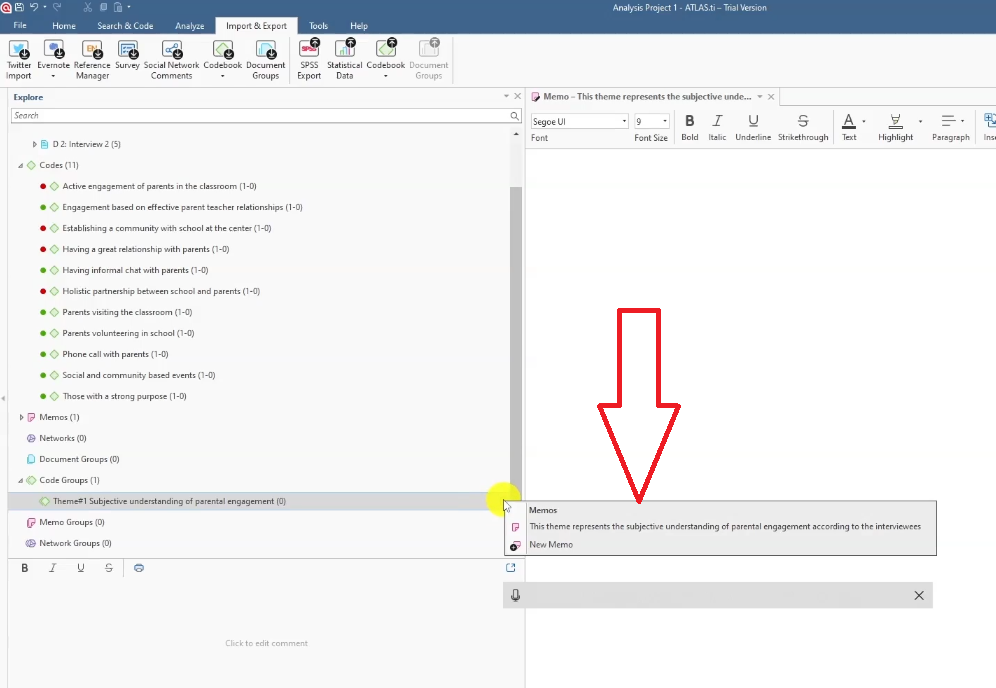Click the Twitter Import icon
This screenshot has width=996, height=688.
(x=19, y=52)
